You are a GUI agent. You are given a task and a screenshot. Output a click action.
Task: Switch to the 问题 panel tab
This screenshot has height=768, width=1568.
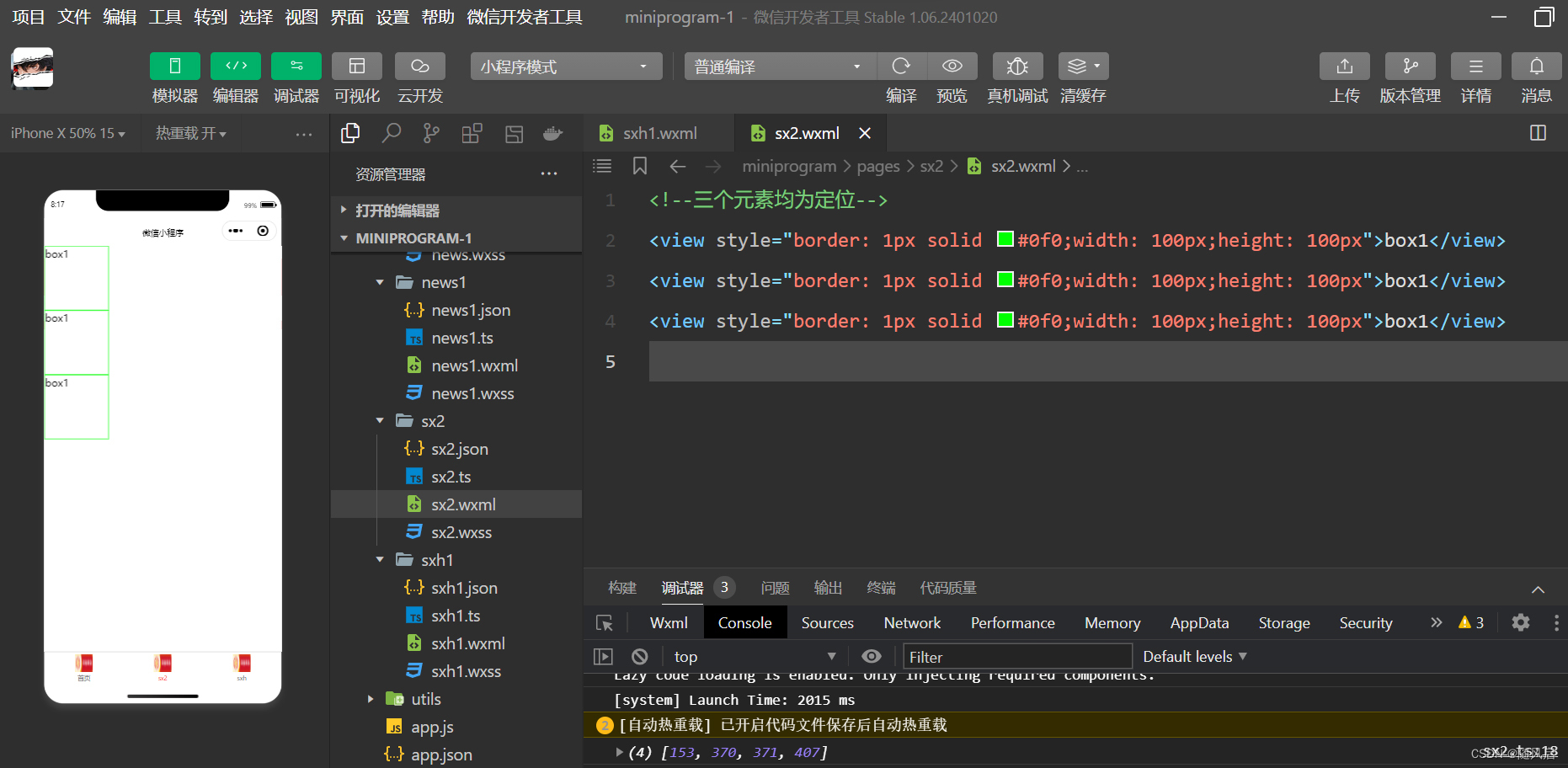coord(775,588)
